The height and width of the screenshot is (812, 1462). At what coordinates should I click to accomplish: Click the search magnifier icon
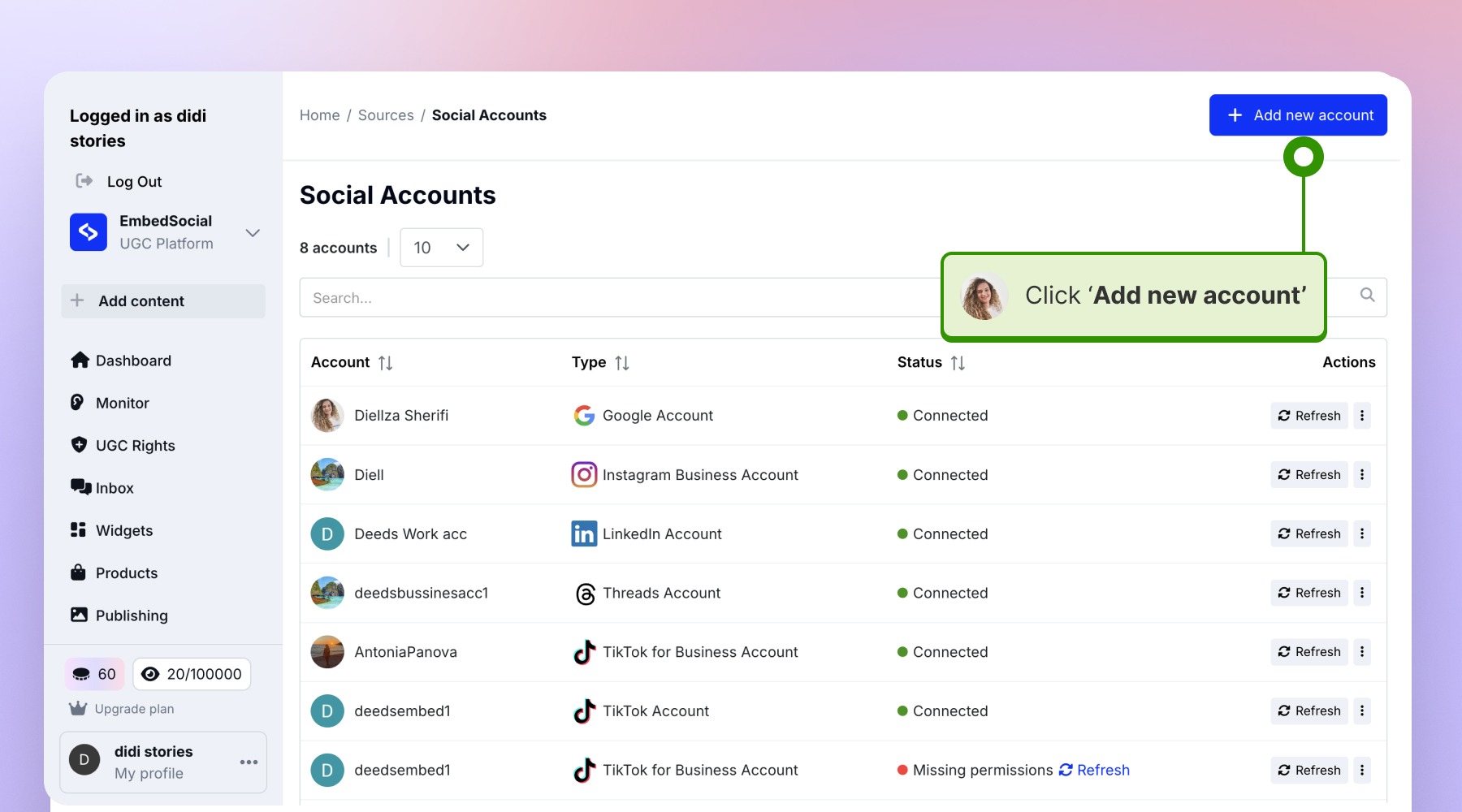[1368, 295]
